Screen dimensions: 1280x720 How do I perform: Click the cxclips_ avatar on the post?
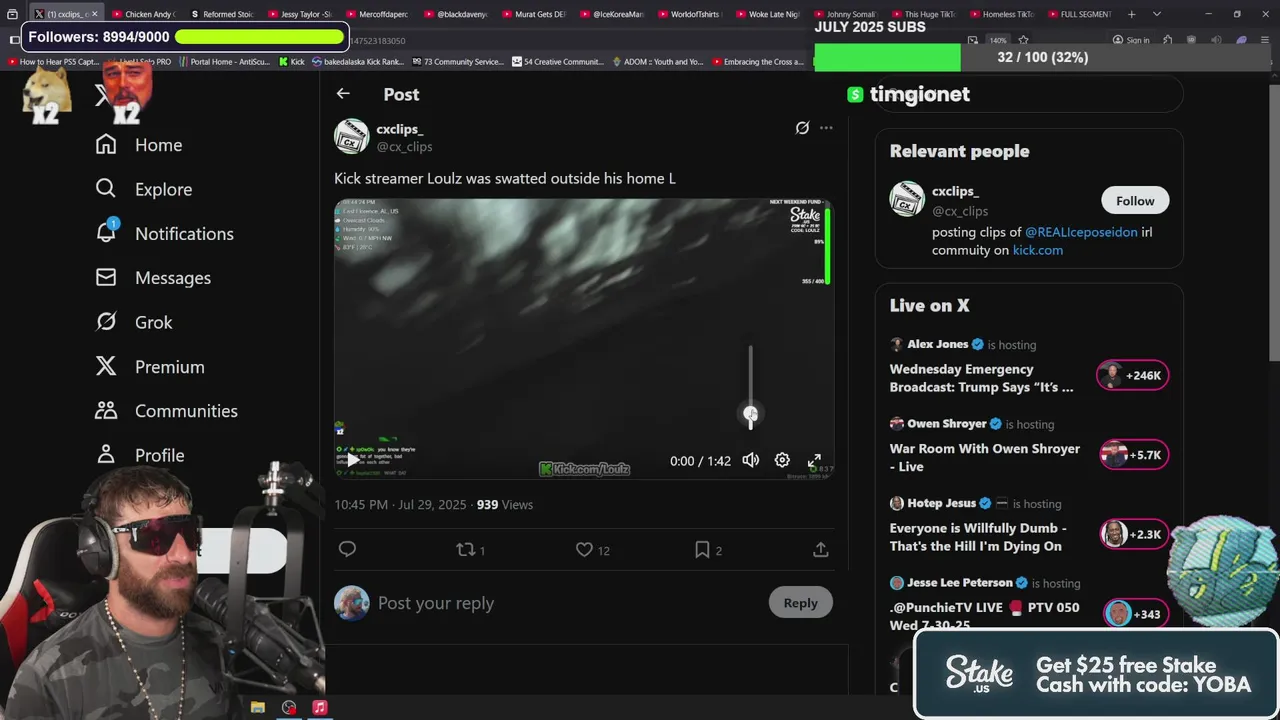click(x=351, y=137)
